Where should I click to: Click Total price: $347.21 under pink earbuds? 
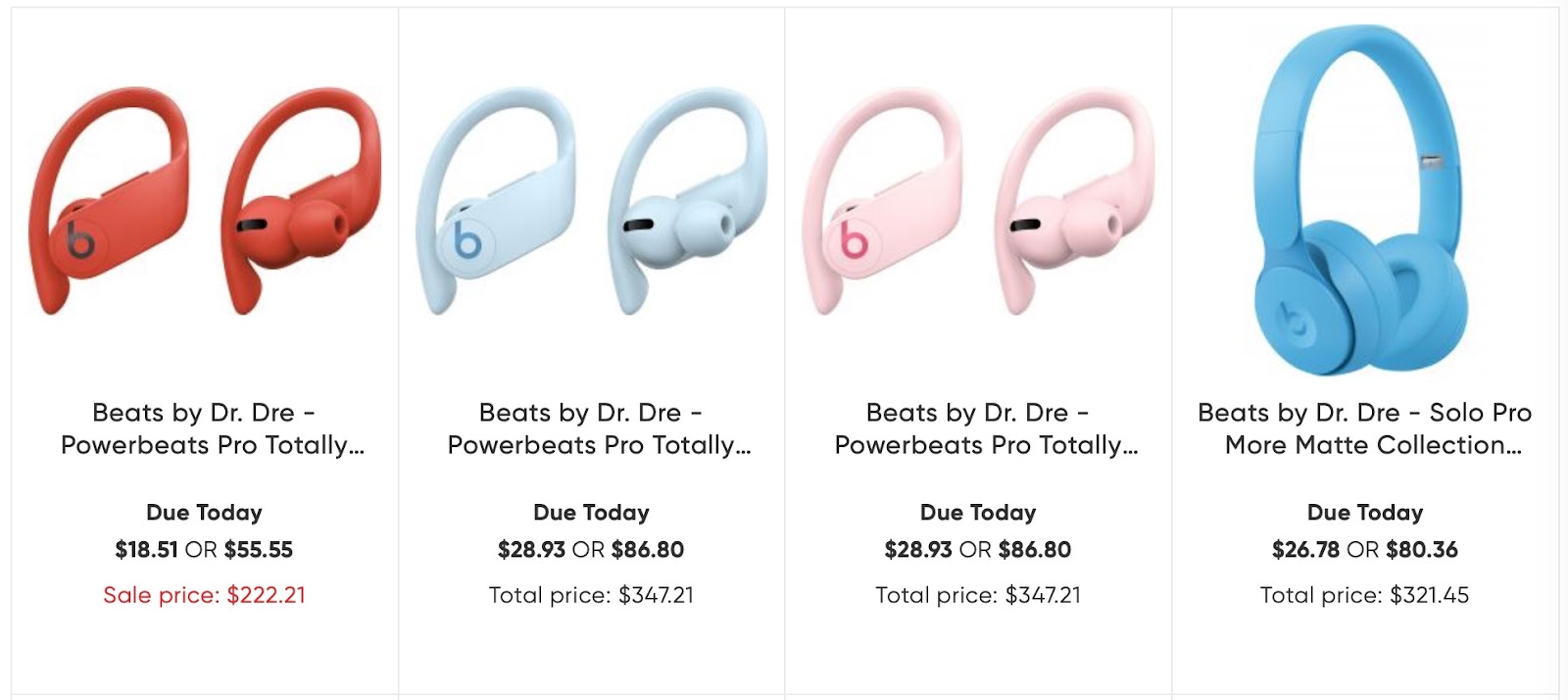click(978, 595)
